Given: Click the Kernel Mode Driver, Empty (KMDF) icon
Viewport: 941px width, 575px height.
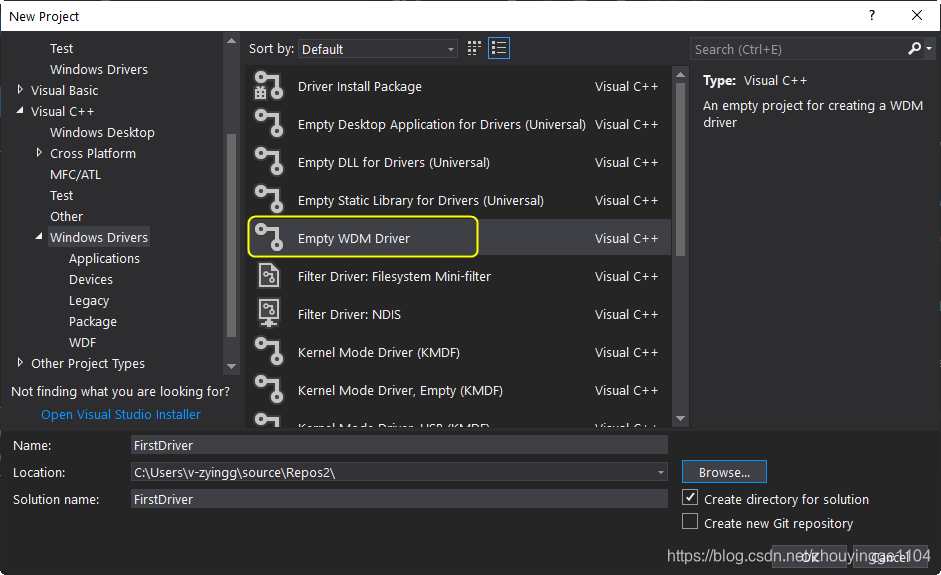Looking at the screenshot, I should [268, 389].
